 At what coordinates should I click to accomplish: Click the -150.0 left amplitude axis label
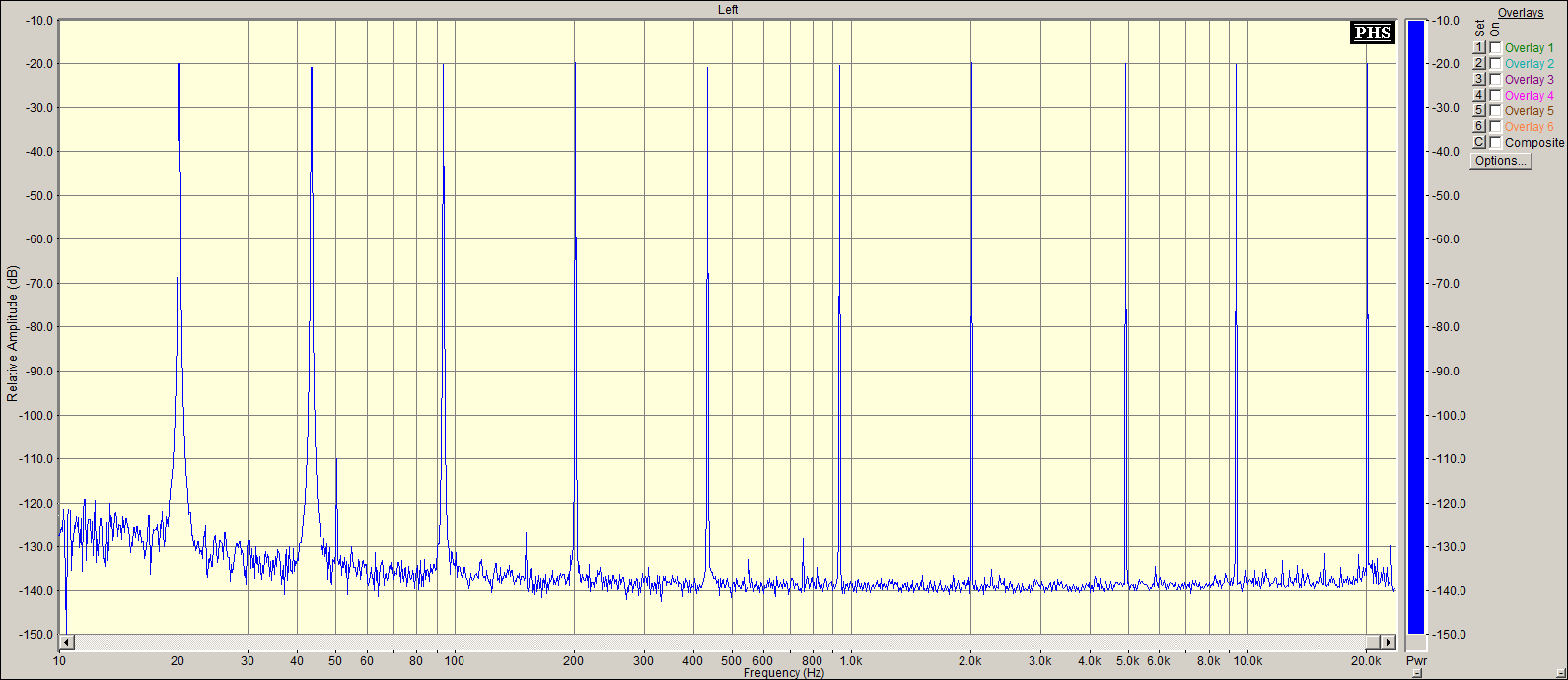pos(36,635)
